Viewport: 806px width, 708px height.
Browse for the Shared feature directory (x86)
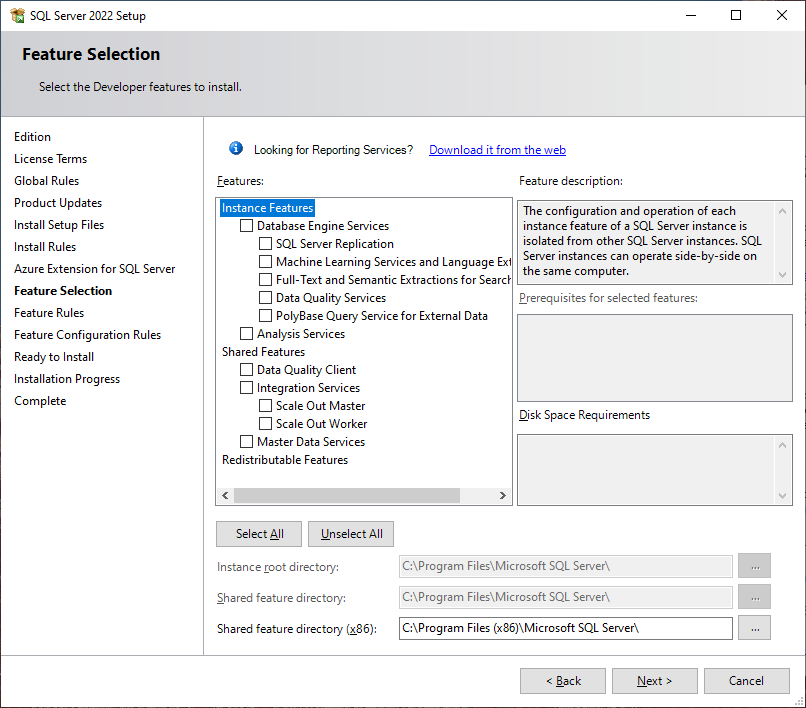pos(754,628)
